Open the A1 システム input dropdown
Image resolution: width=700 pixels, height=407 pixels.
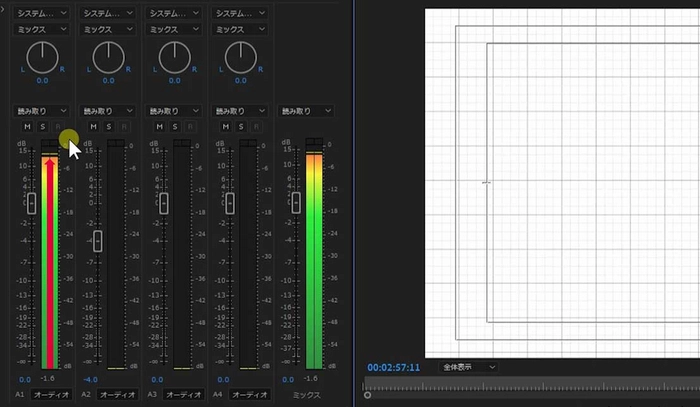(42, 13)
